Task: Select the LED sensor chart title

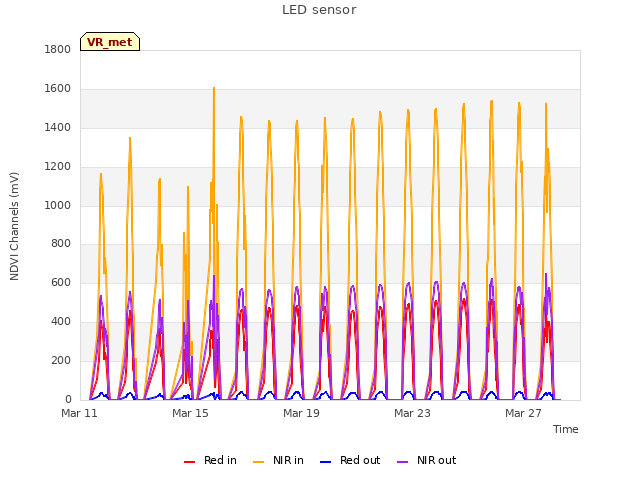Action: point(319,10)
